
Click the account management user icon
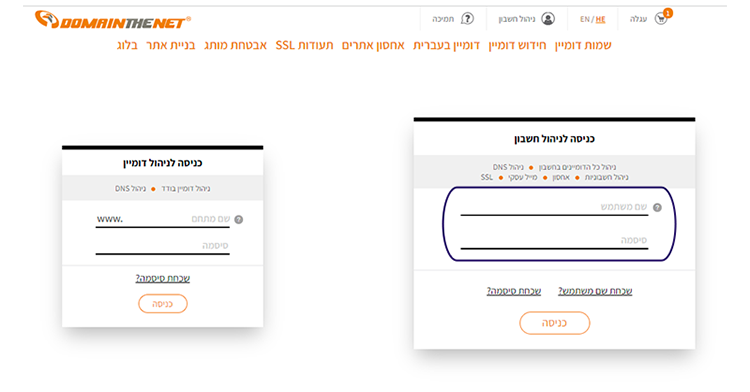pos(548,19)
